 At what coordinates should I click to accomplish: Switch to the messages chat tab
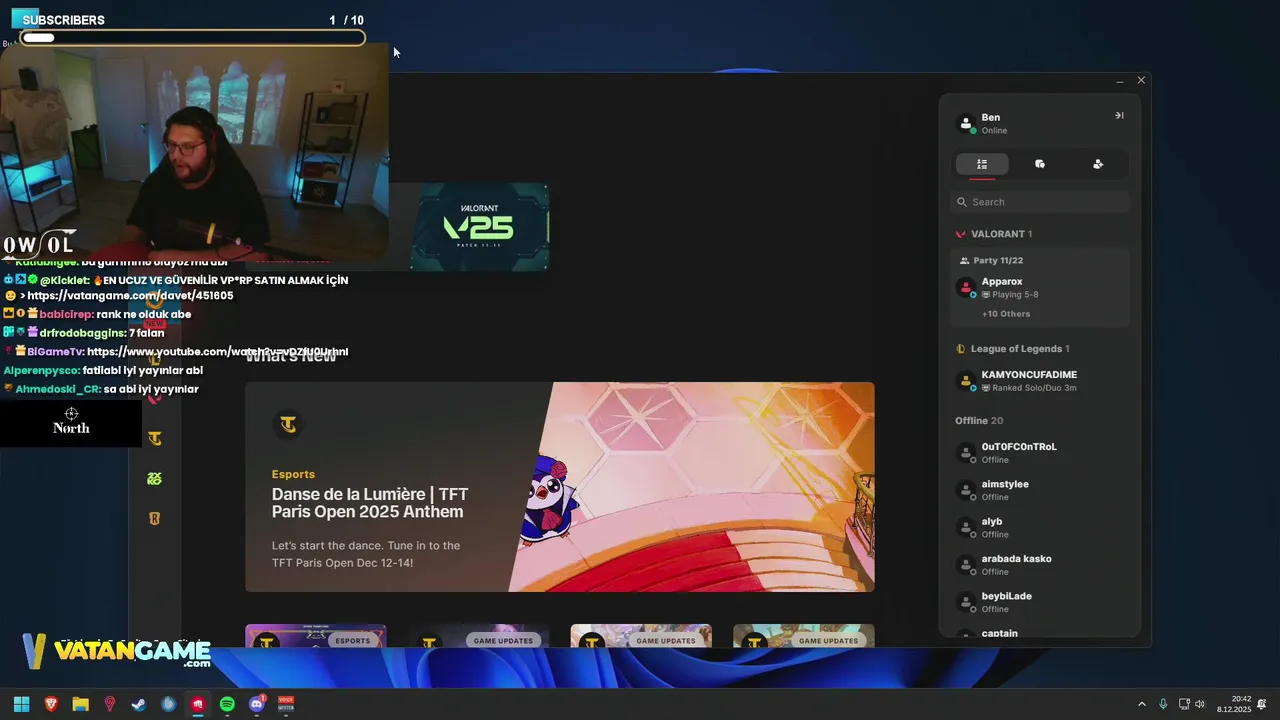1040,164
